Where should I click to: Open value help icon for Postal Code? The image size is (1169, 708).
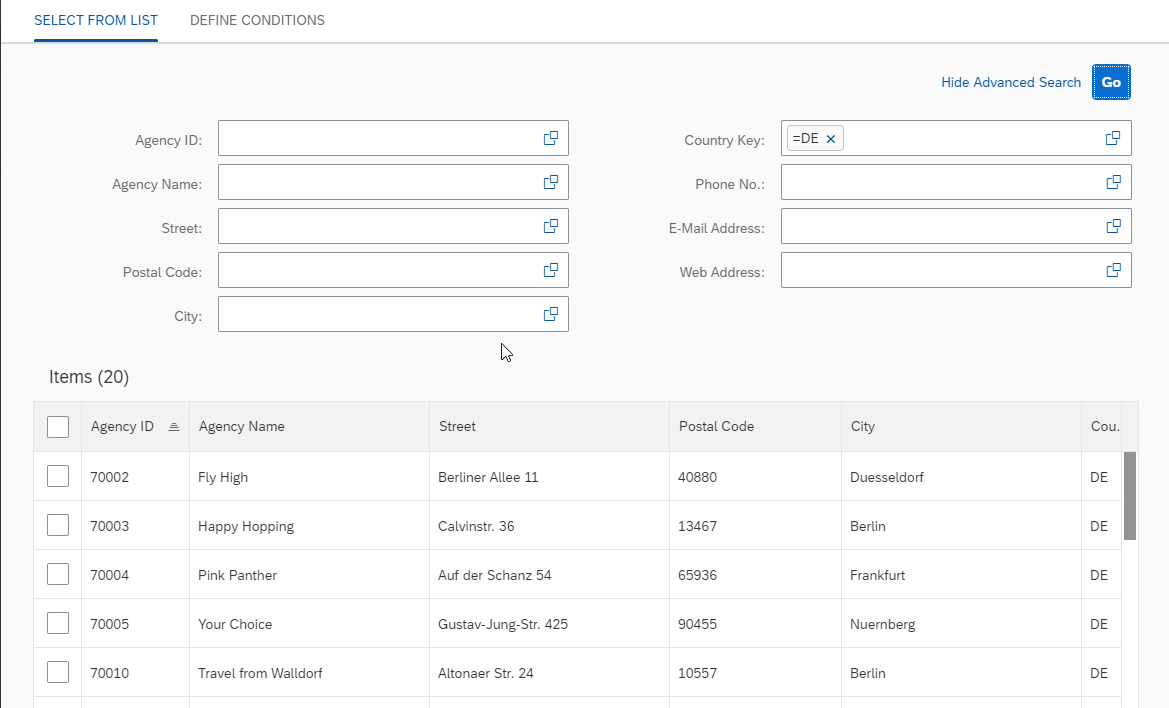551,270
